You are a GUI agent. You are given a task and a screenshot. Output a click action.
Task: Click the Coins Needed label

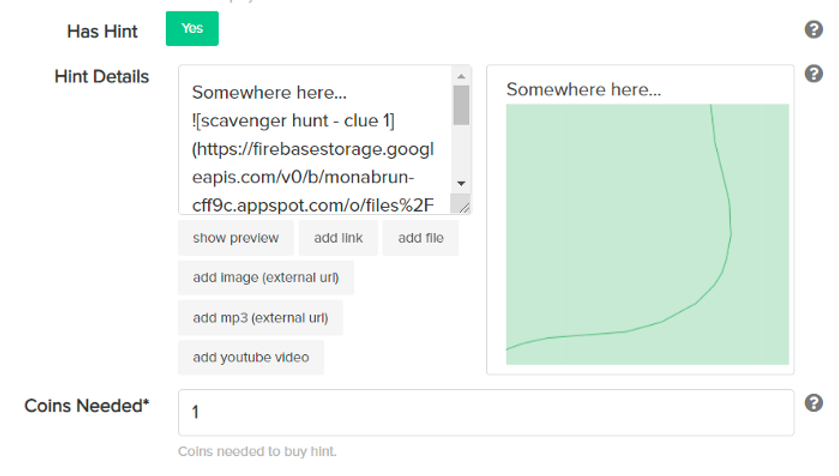tap(87, 406)
